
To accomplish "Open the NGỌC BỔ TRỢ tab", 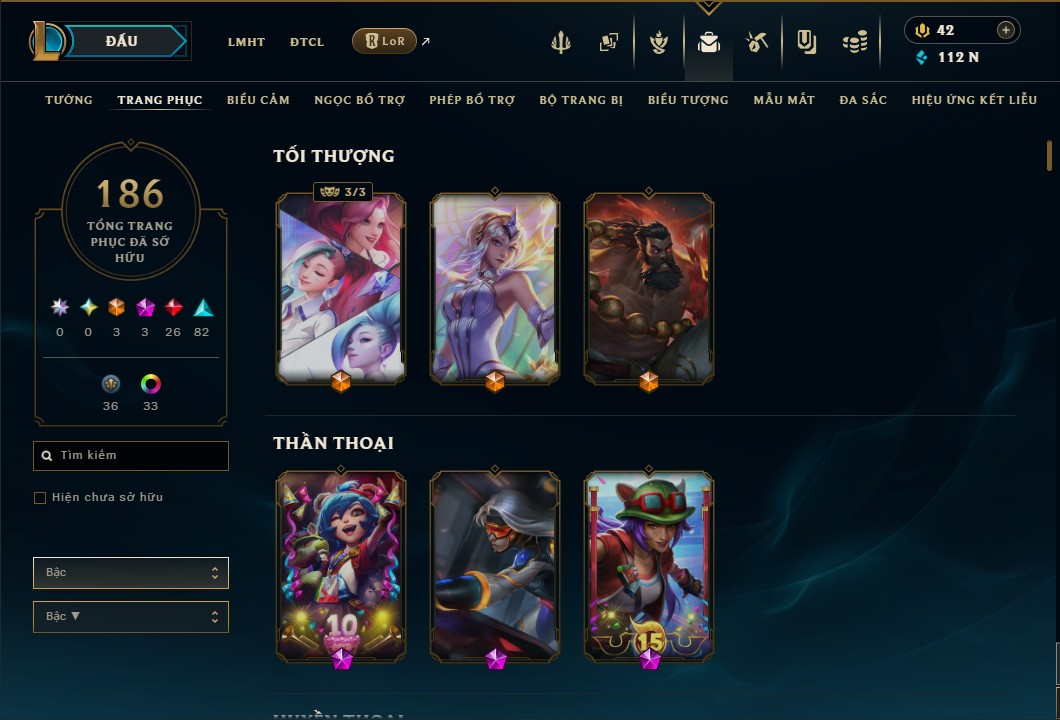I will coord(360,100).
